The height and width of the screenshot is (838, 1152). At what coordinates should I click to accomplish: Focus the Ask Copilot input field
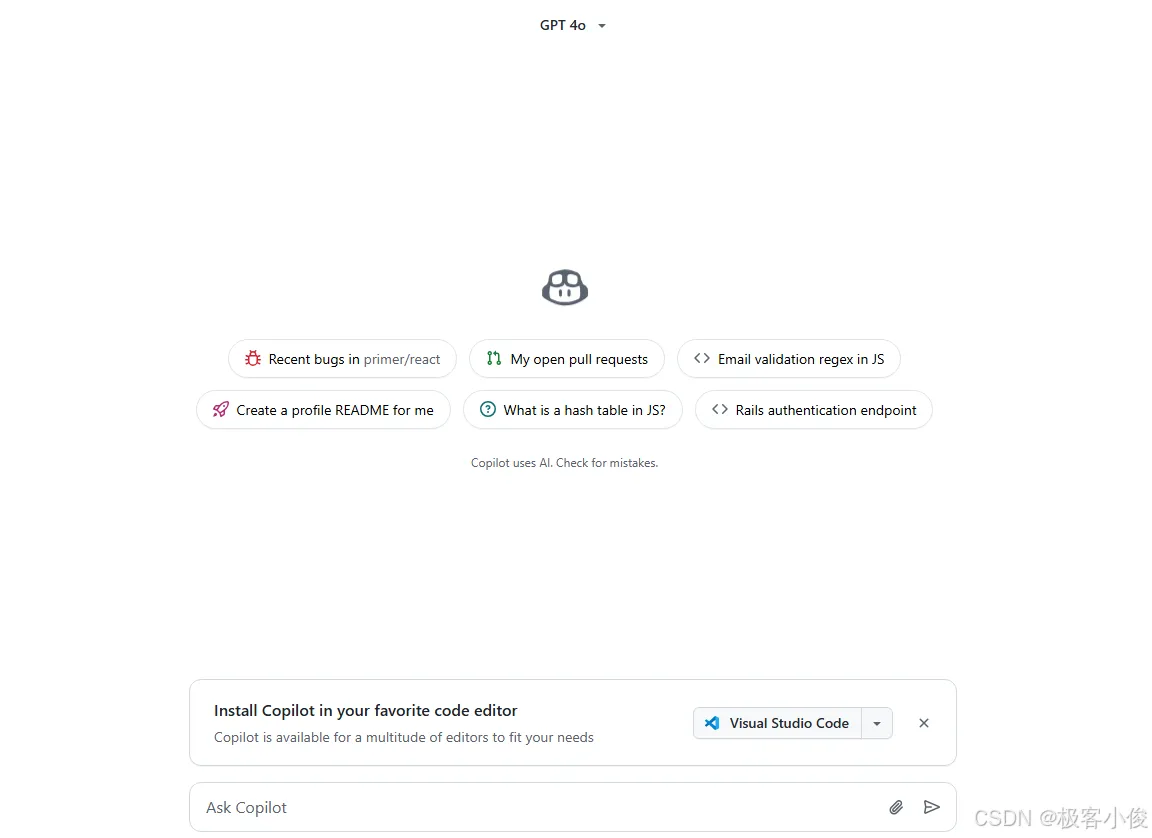click(x=540, y=807)
